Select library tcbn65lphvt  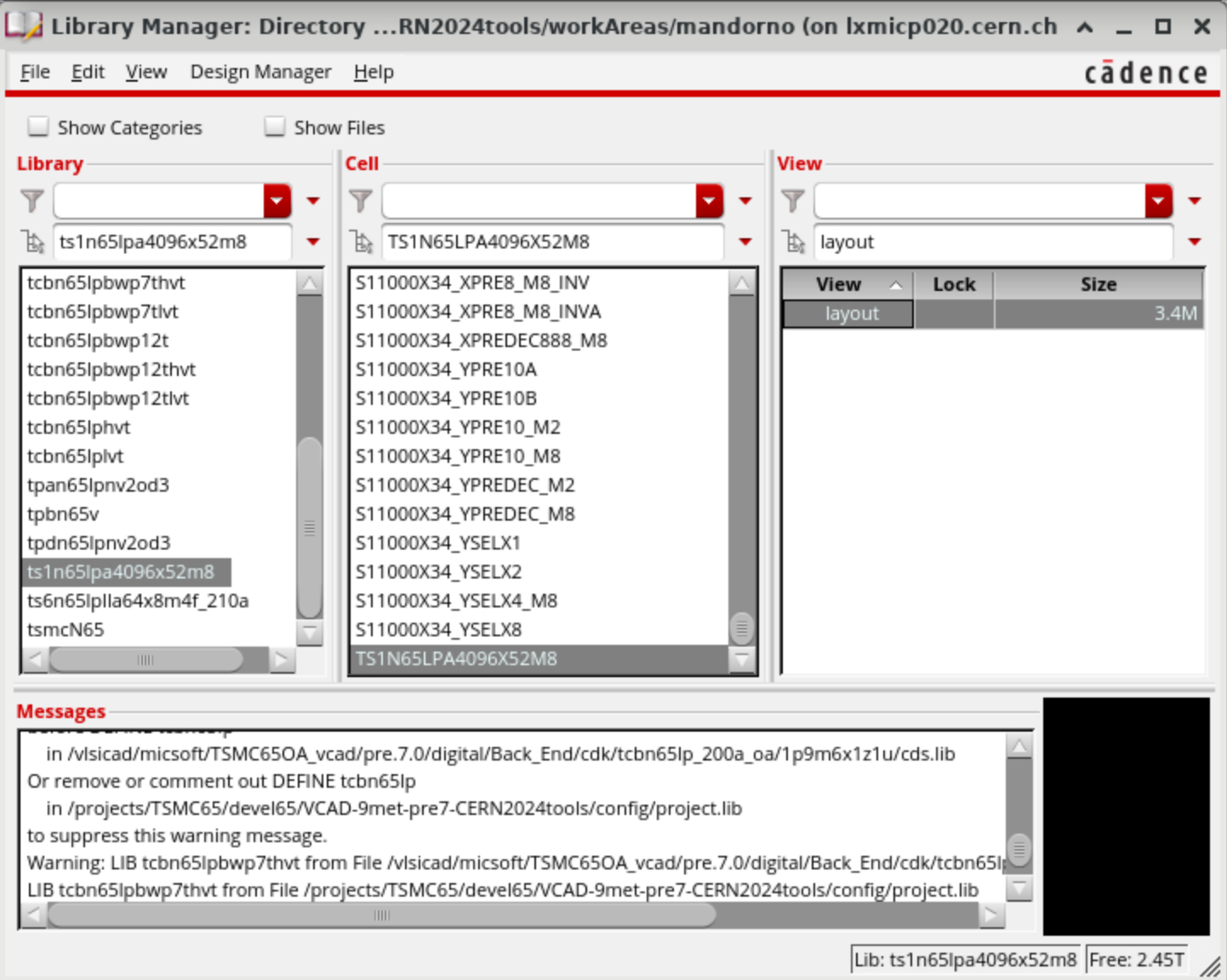(x=78, y=427)
